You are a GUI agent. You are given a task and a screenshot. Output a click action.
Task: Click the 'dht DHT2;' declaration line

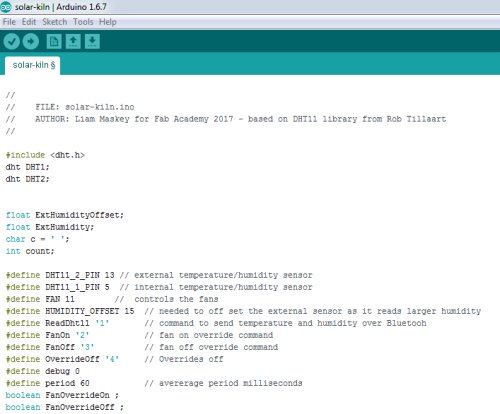tap(27, 179)
